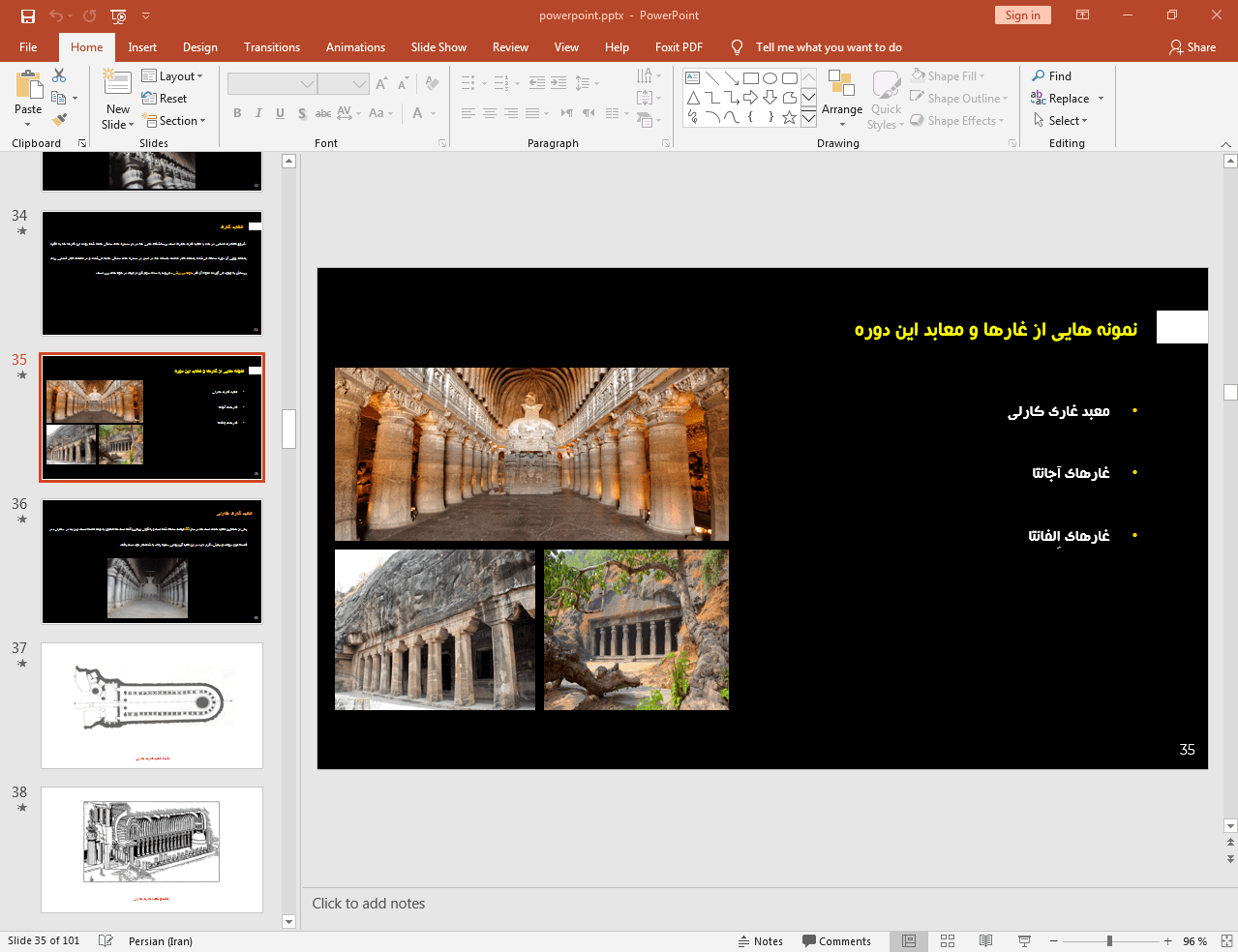
Task: Start Slide Show view from status bar
Action: tap(1024, 941)
